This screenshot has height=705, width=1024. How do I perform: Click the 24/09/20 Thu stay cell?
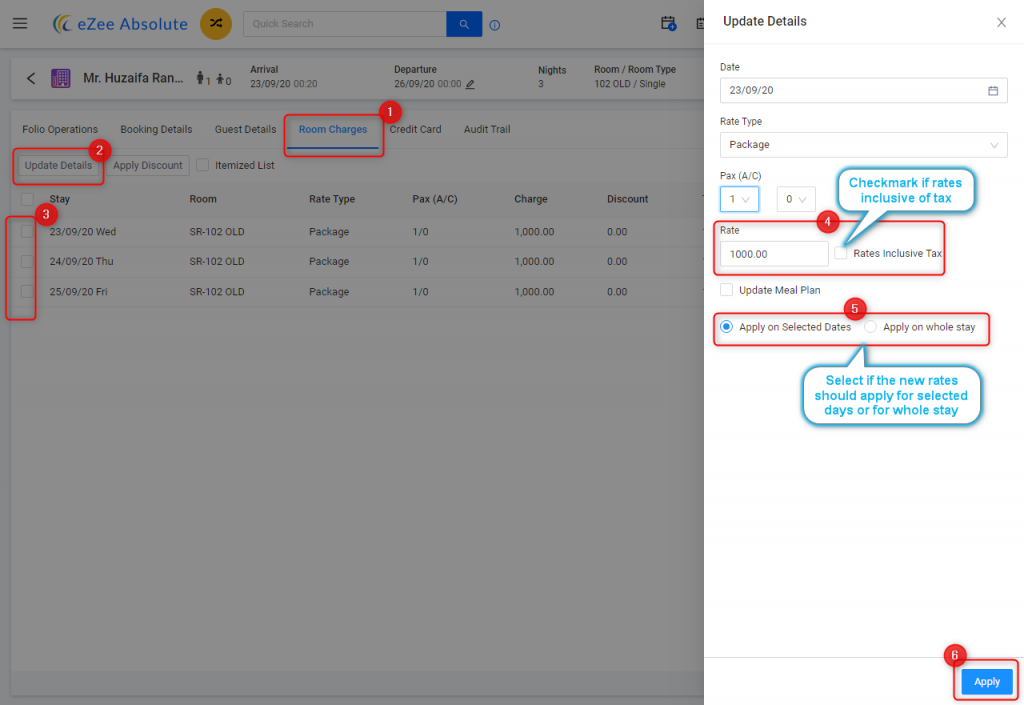pyautogui.click(x=82, y=261)
